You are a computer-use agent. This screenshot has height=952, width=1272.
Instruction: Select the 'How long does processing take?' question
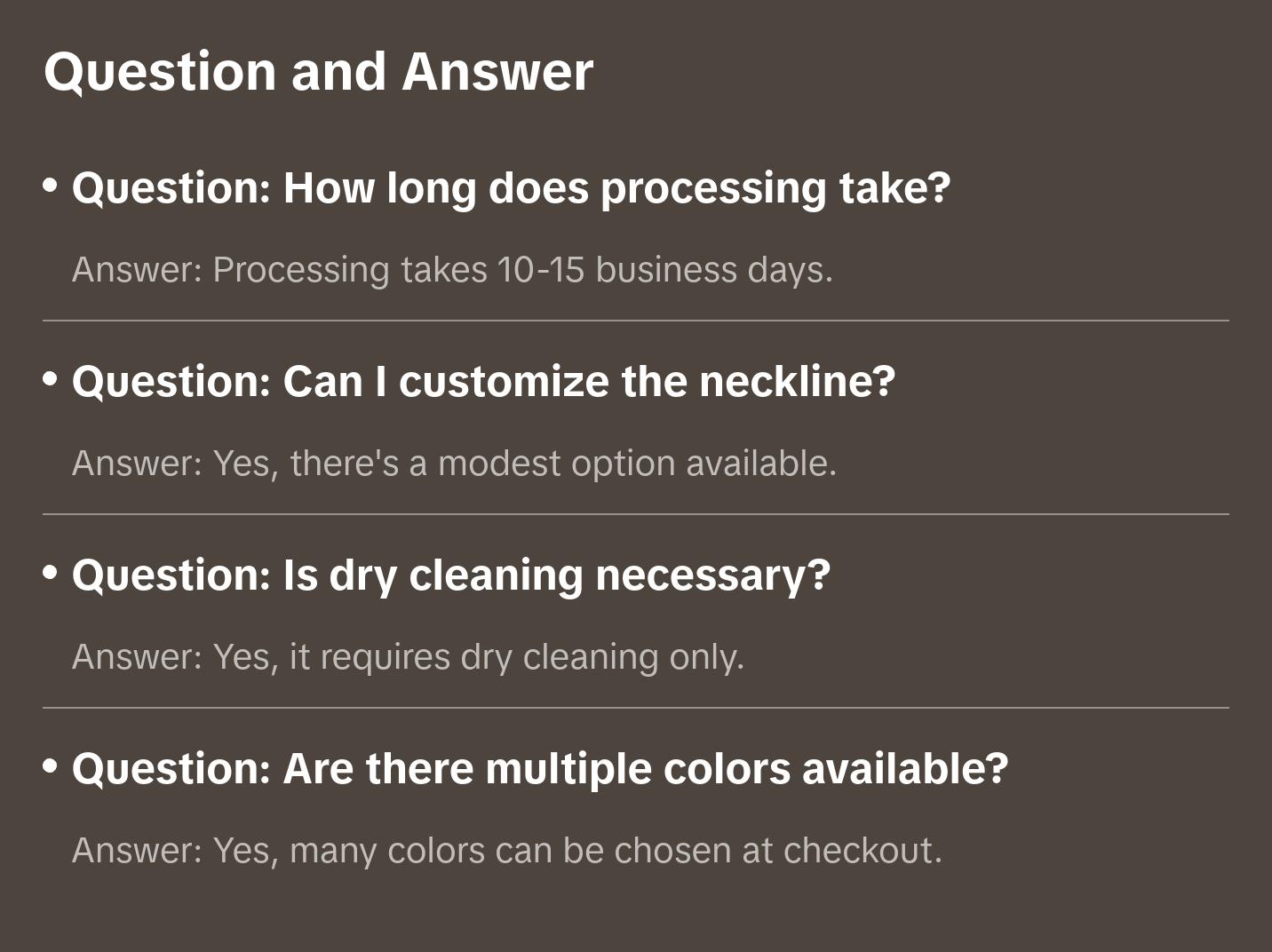[x=511, y=188]
